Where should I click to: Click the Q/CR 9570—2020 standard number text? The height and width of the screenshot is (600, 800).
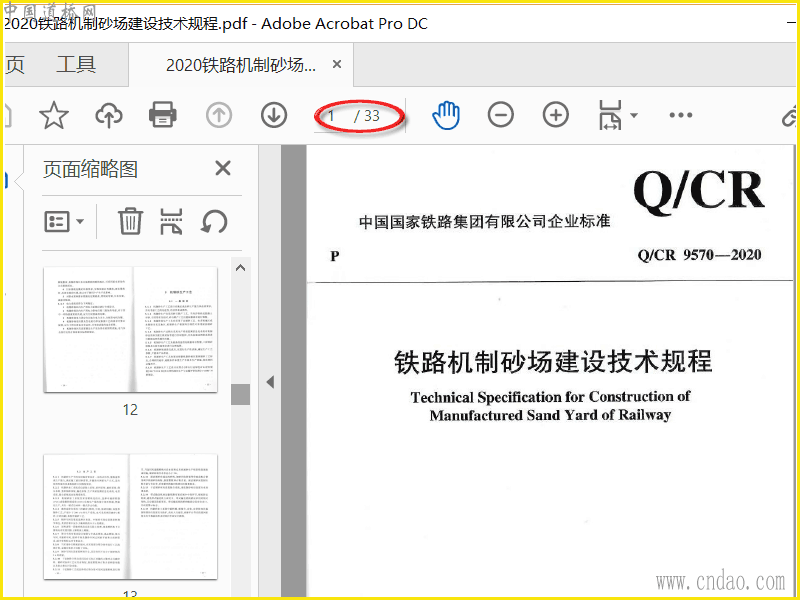coord(699,255)
